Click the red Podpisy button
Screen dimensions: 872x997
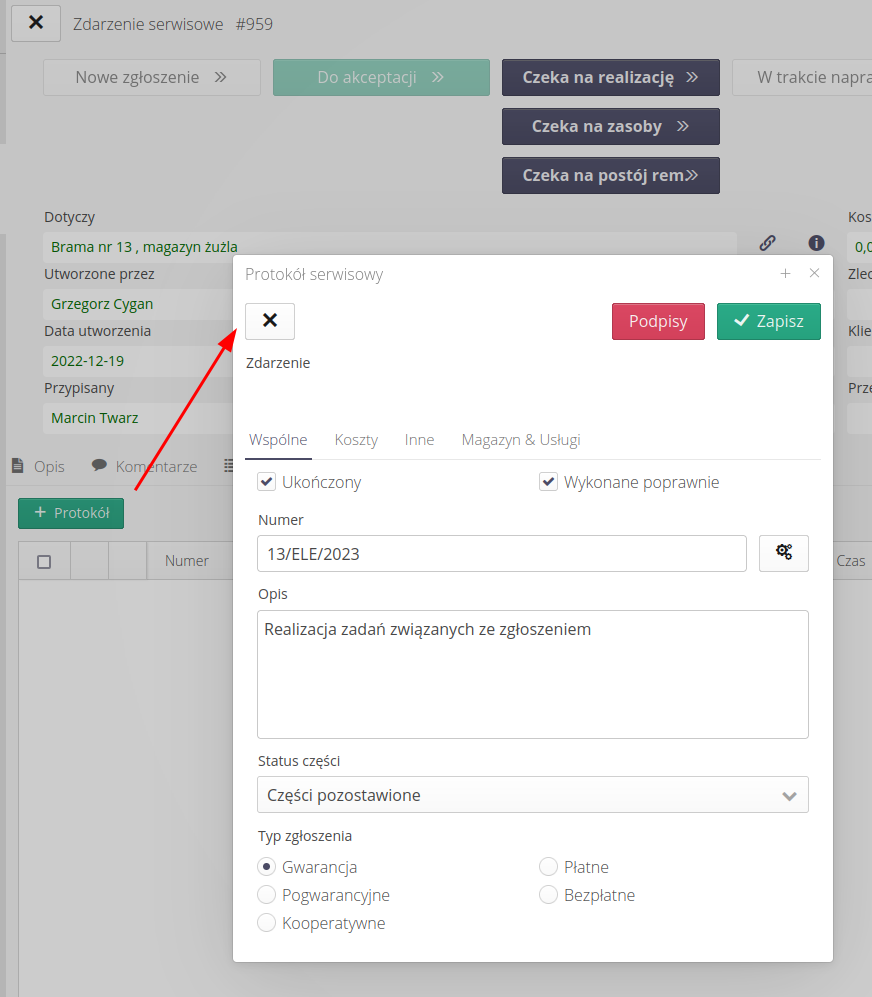pos(658,321)
